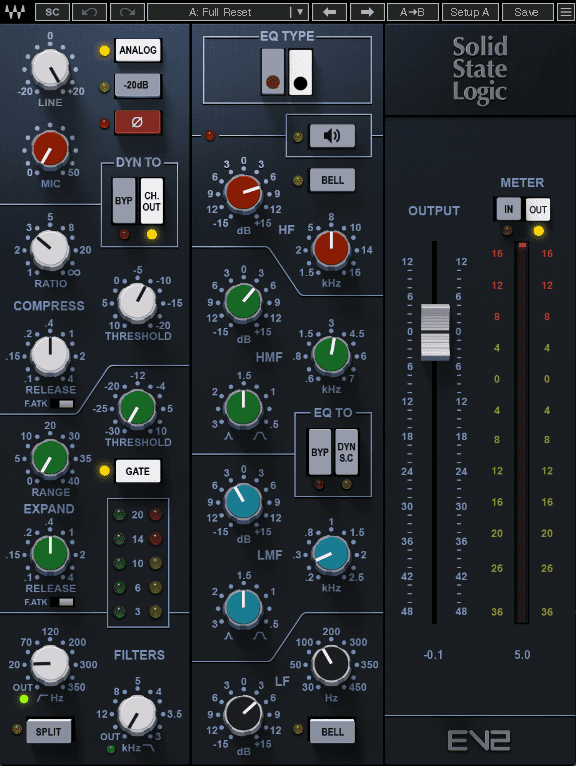
Task: Click the SC sidechain button
Action: [52, 12]
